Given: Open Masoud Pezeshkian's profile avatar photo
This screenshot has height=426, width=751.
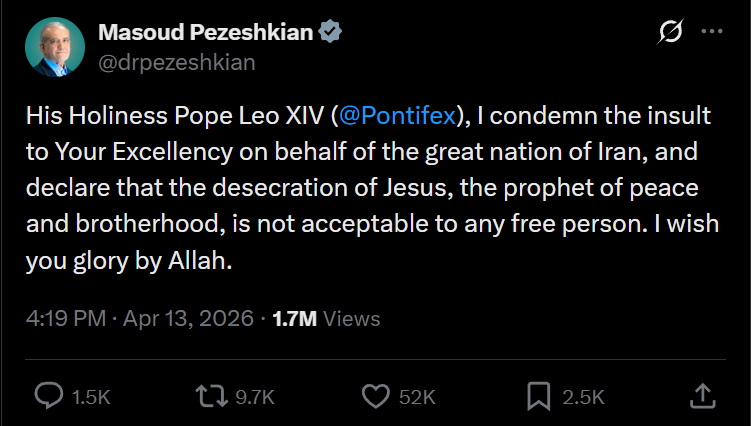Looking at the screenshot, I should point(55,47).
